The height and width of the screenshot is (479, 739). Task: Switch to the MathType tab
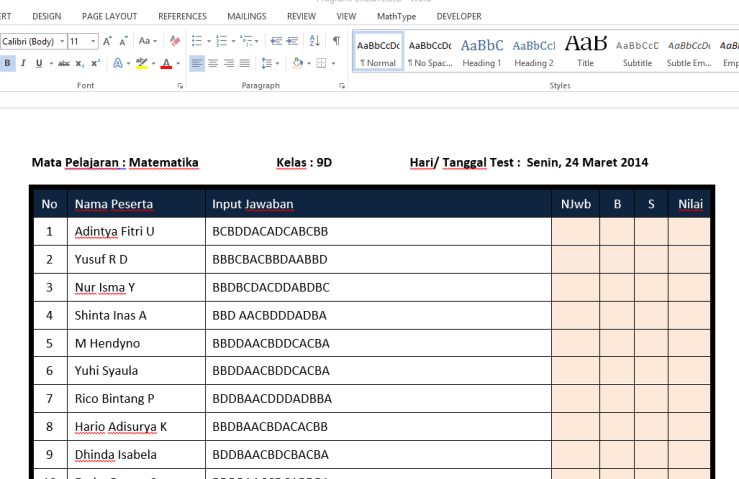pyautogui.click(x=396, y=16)
